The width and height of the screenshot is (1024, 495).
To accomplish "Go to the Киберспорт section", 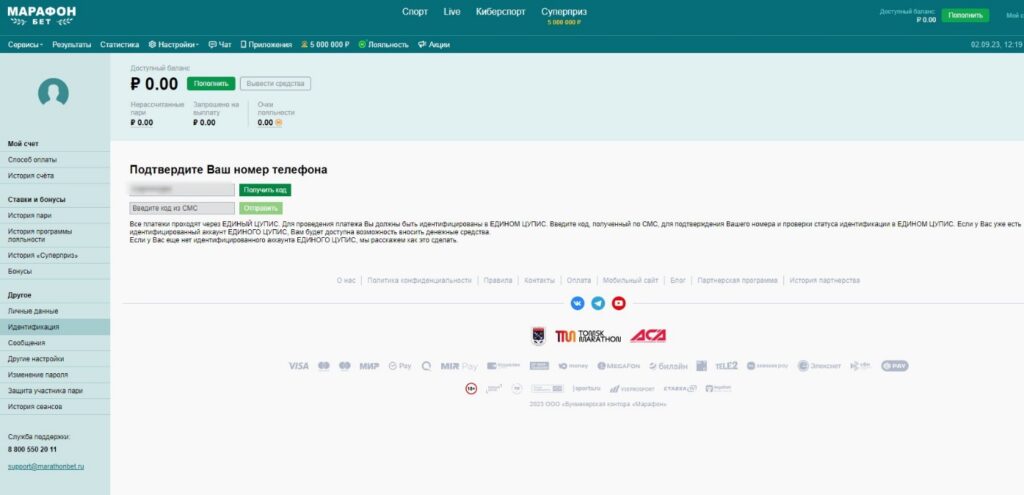I will tap(500, 12).
